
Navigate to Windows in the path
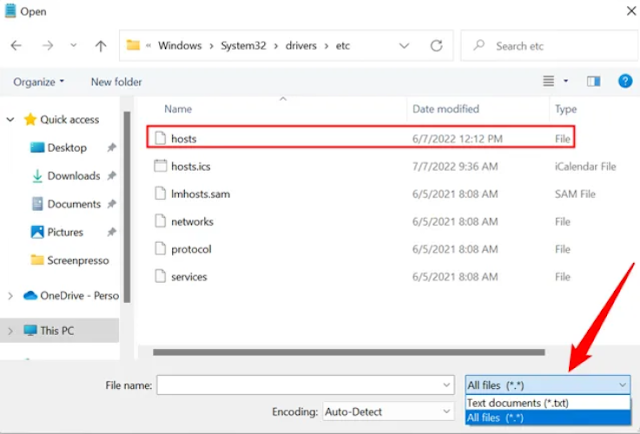pos(180,46)
